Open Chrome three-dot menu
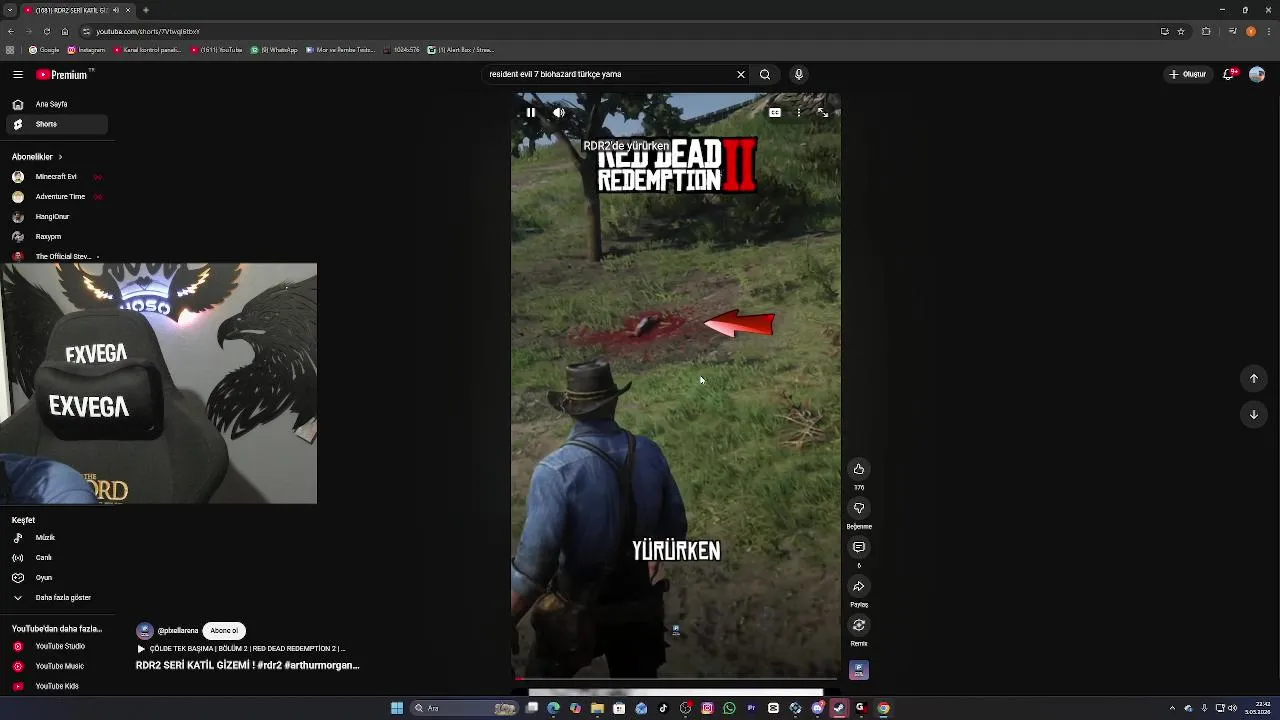This screenshot has width=1280, height=720. pos(1269,31)
